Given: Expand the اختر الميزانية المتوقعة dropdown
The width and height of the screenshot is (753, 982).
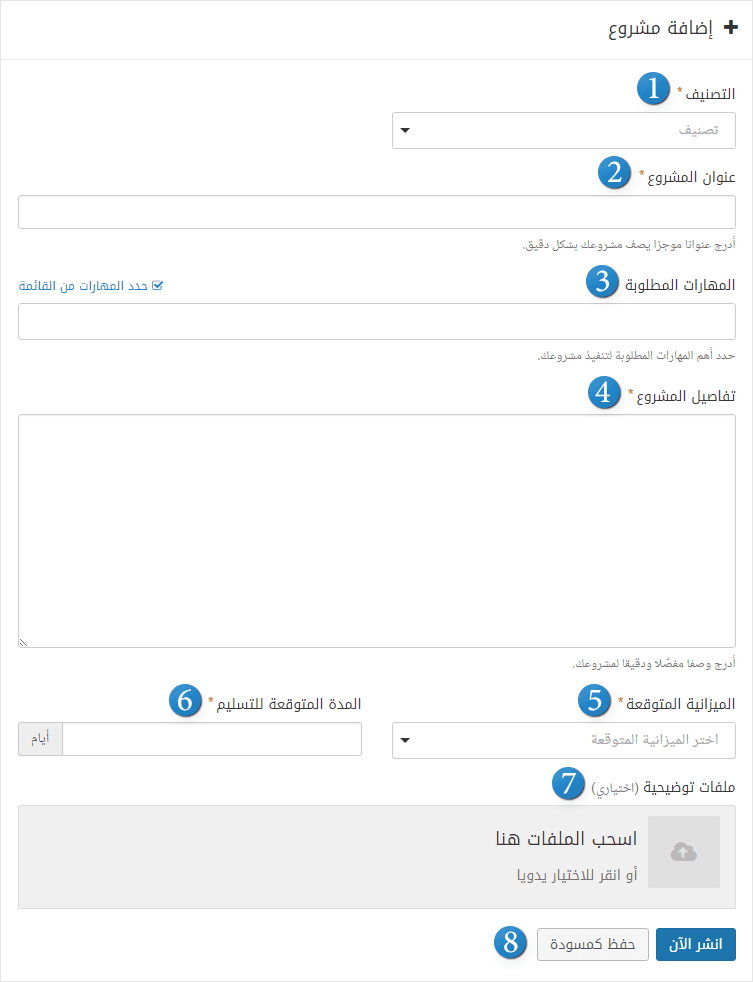Looking at the screenshot, I should point(564,740).
